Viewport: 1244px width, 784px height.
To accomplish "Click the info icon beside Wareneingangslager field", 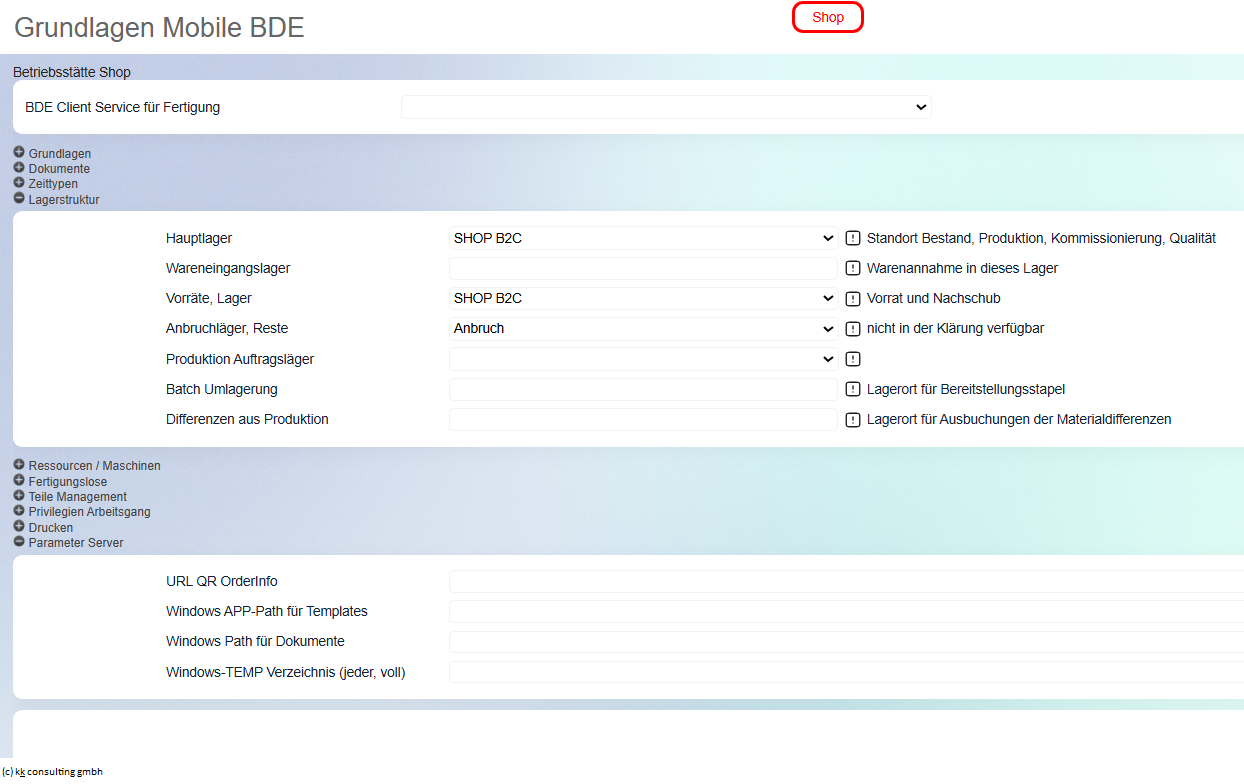I will coord(853,268).
